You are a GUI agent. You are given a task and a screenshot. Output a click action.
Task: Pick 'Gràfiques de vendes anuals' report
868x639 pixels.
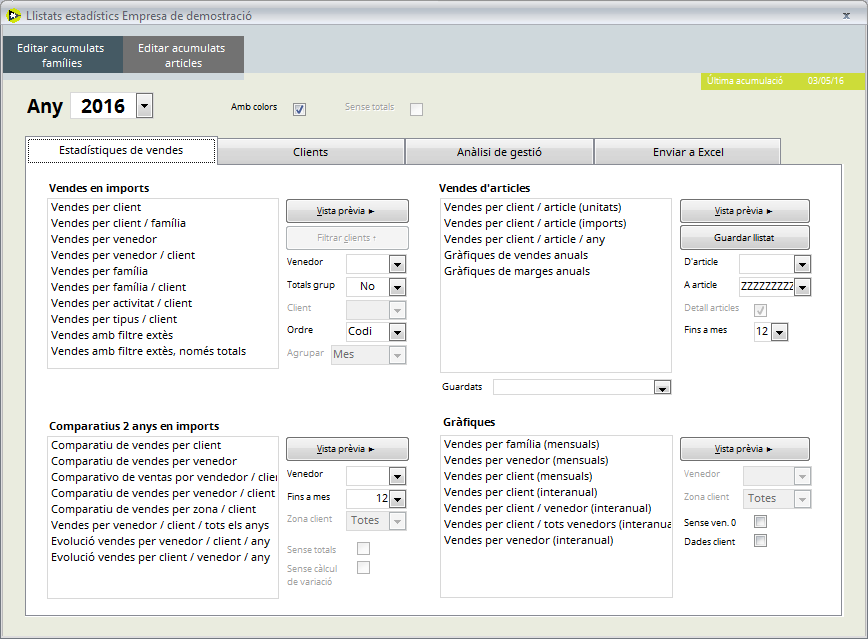point(556,255)
